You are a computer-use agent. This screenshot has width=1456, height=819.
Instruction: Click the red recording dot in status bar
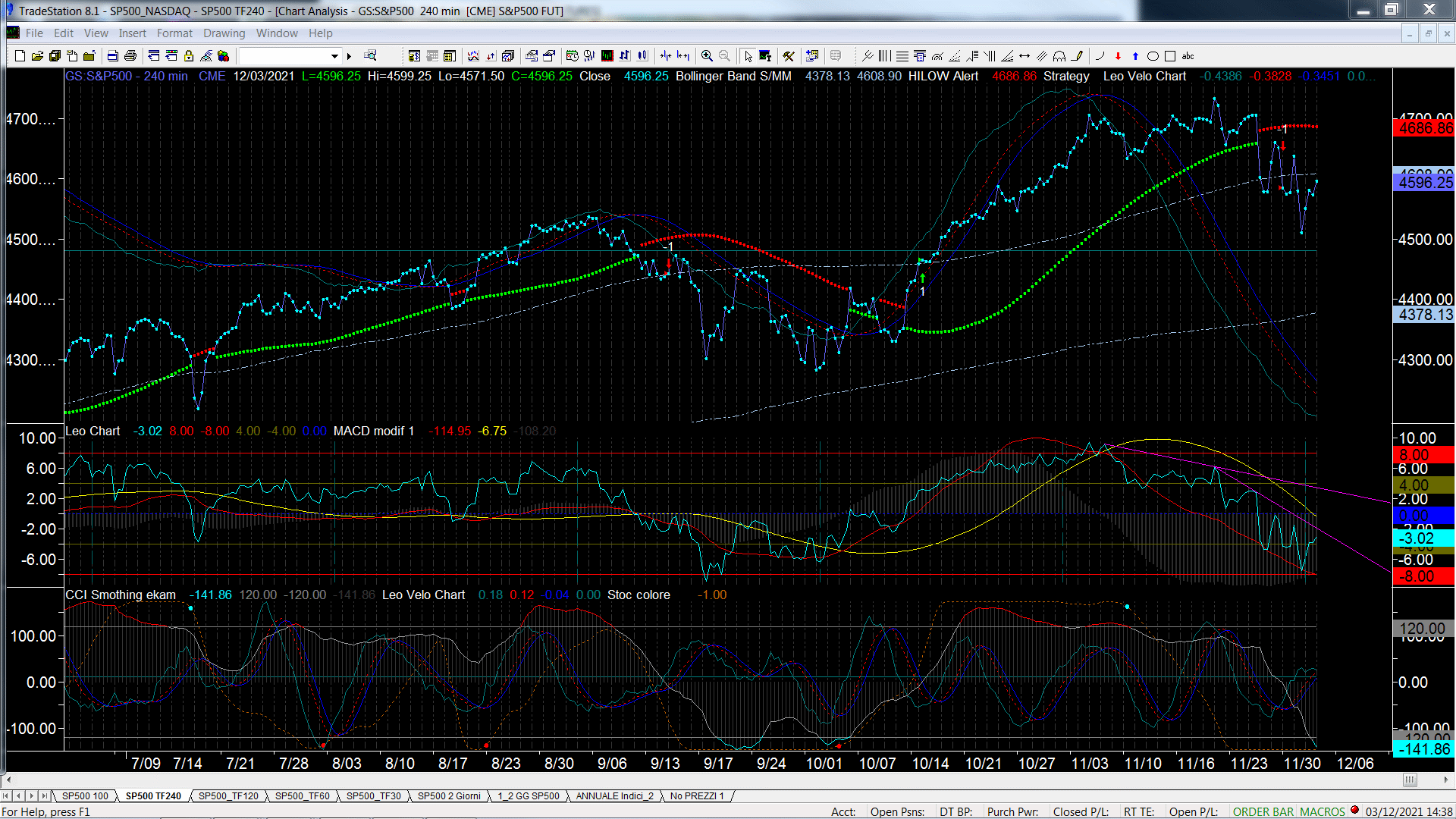coord(1354,811)
